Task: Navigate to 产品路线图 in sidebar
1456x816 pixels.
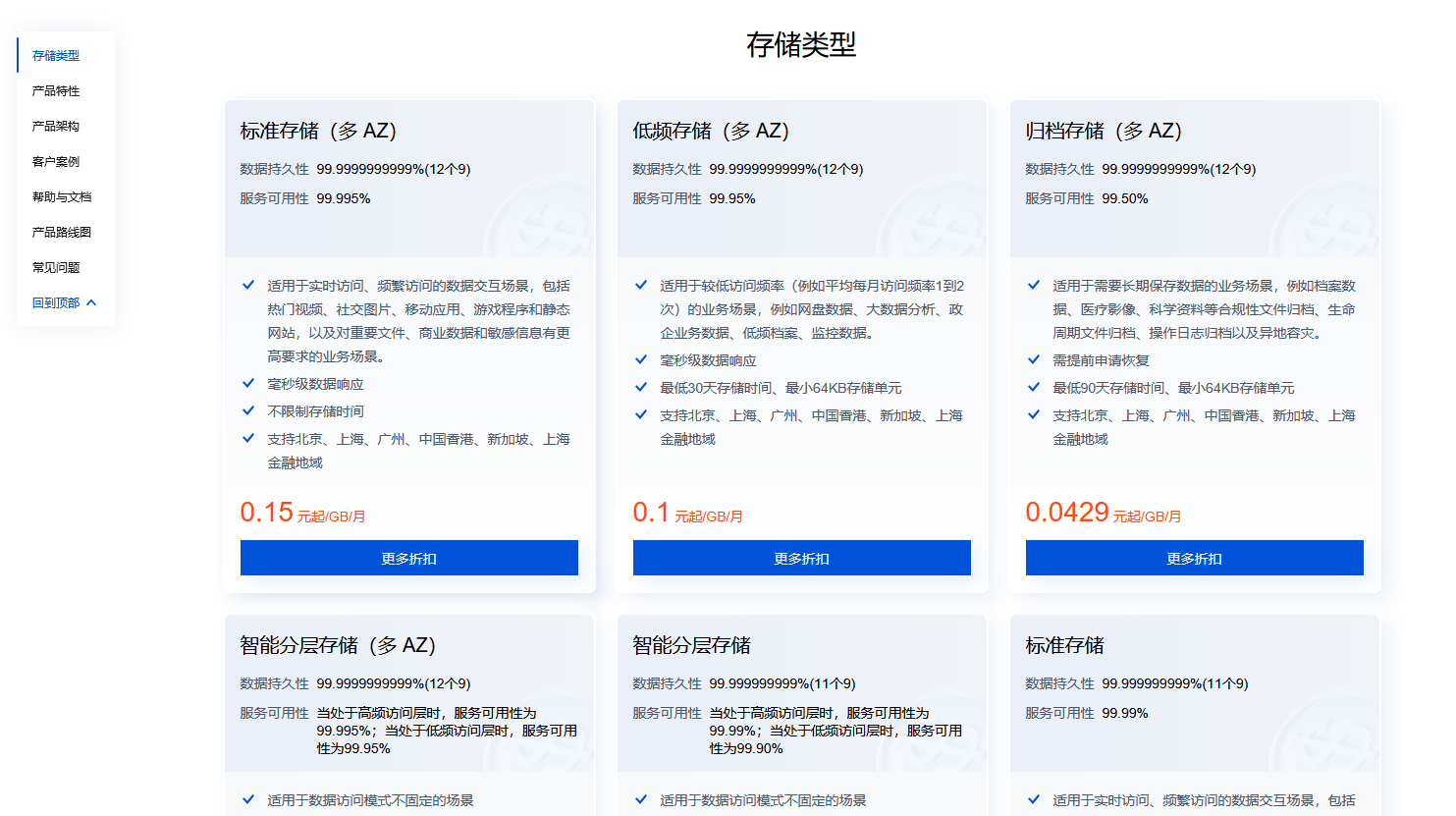Action: coord(61,233)
